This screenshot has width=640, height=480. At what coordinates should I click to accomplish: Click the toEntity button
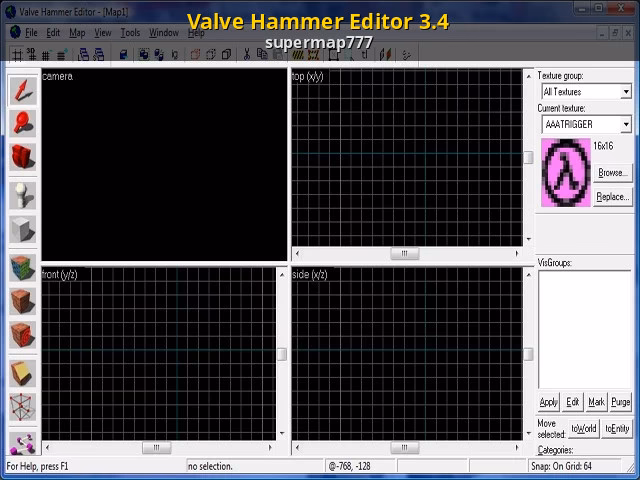click(617, 429)
